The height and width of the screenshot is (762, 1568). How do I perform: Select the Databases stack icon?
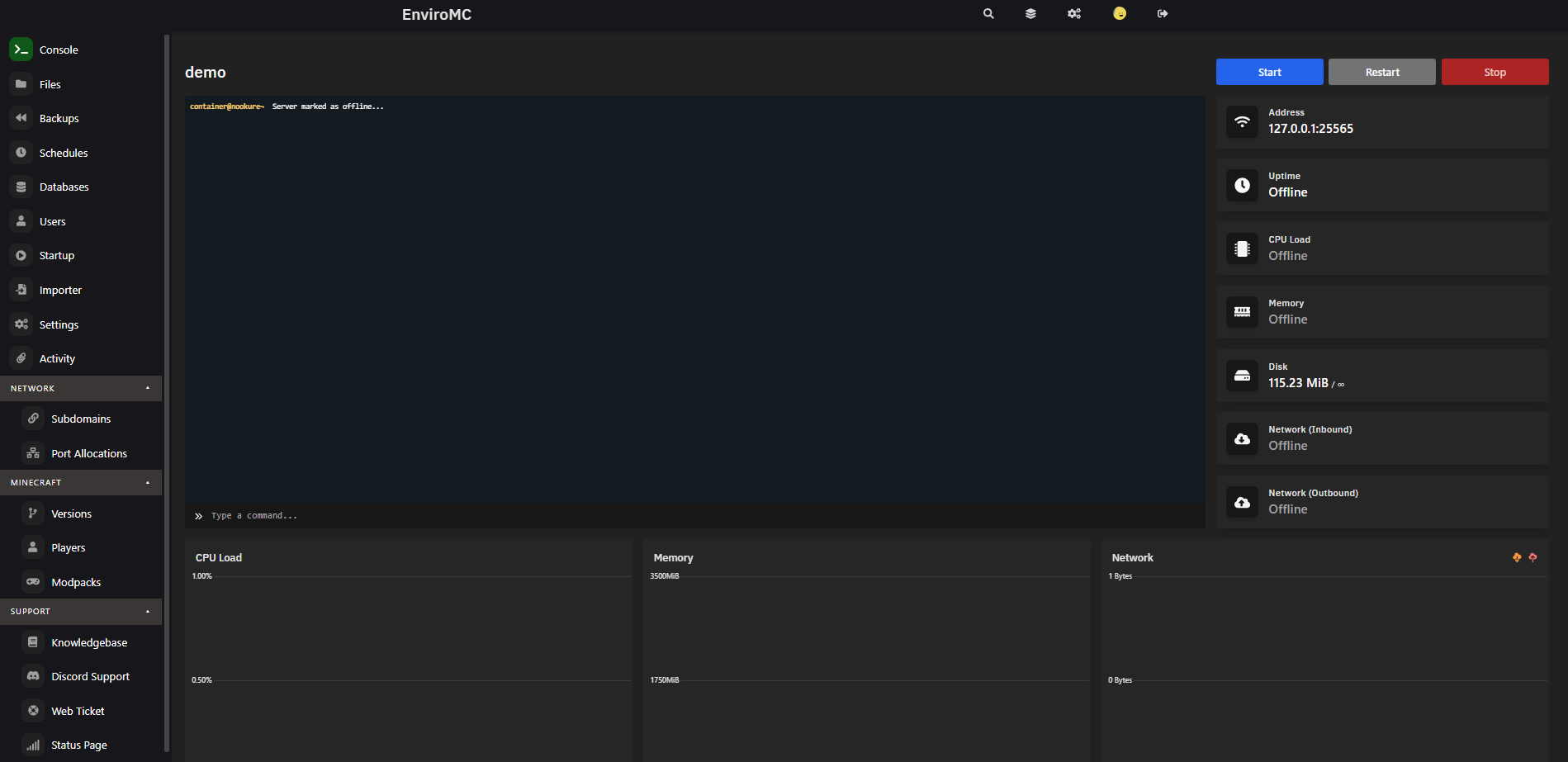[21, 187]
